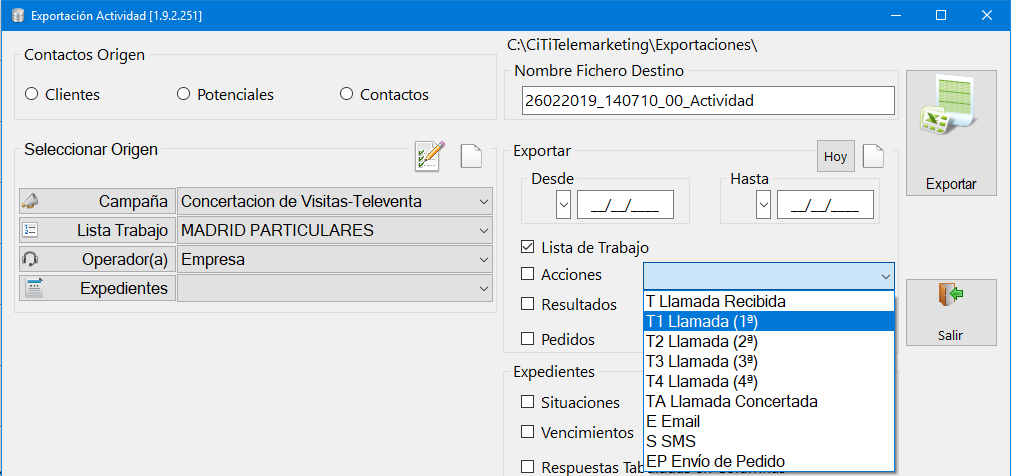
Task: Enable the Vencimientos checkbox
Action: [x=527, y=431]
